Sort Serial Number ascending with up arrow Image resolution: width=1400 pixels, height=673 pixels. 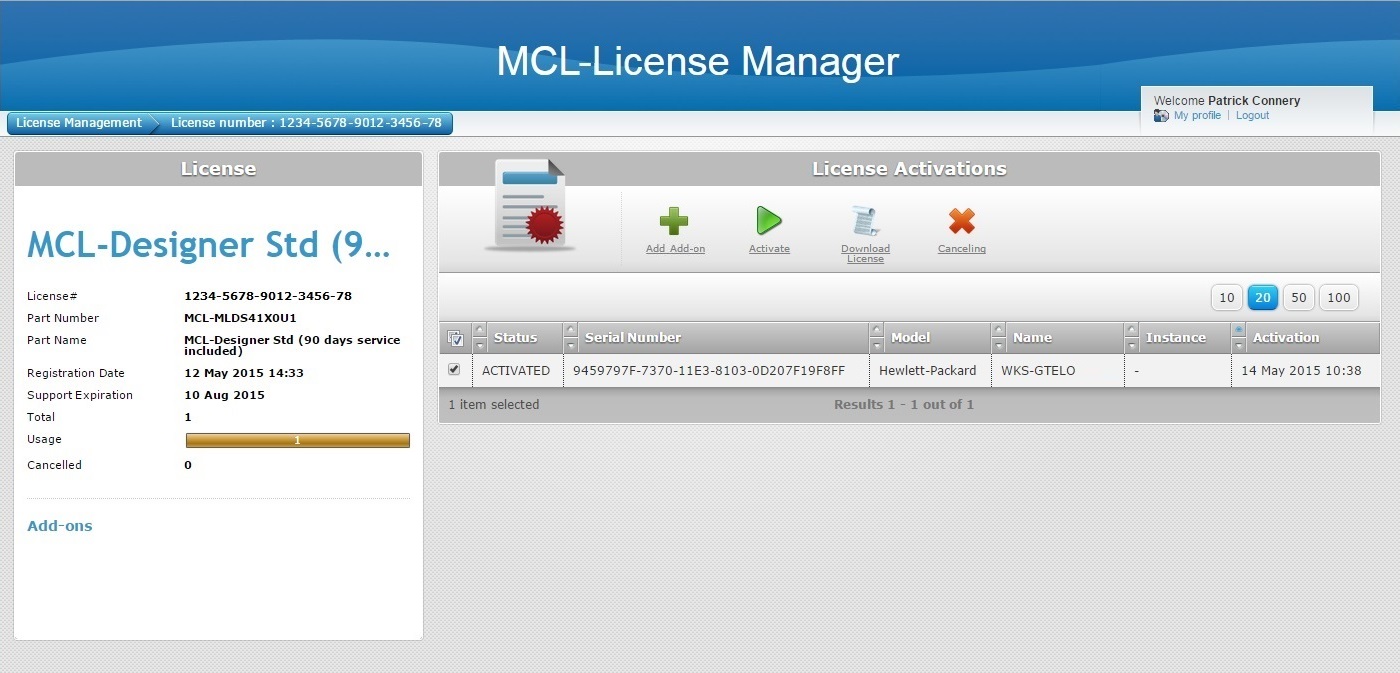570,330
